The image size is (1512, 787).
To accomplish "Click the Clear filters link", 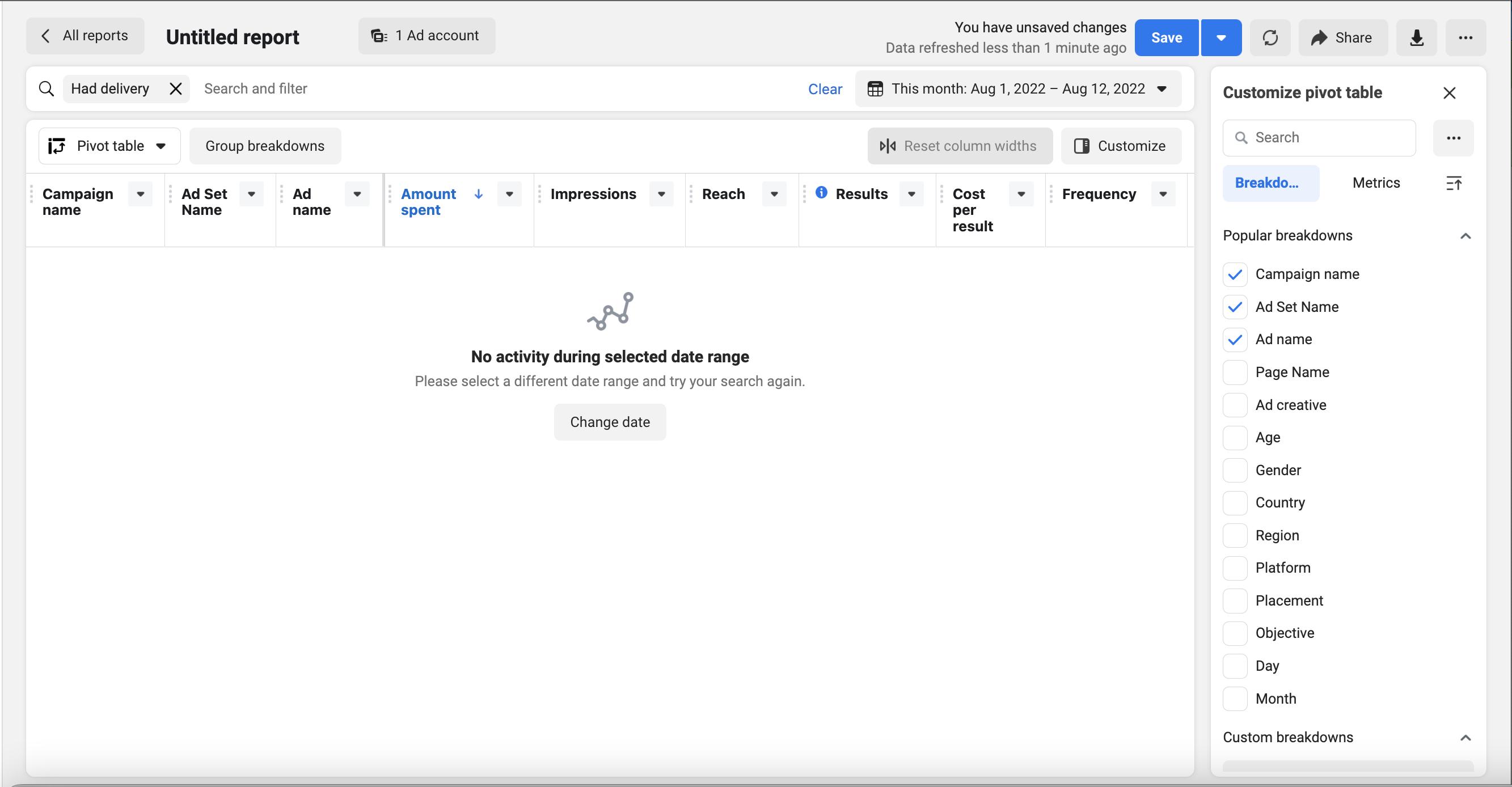I will coord(825,89).
